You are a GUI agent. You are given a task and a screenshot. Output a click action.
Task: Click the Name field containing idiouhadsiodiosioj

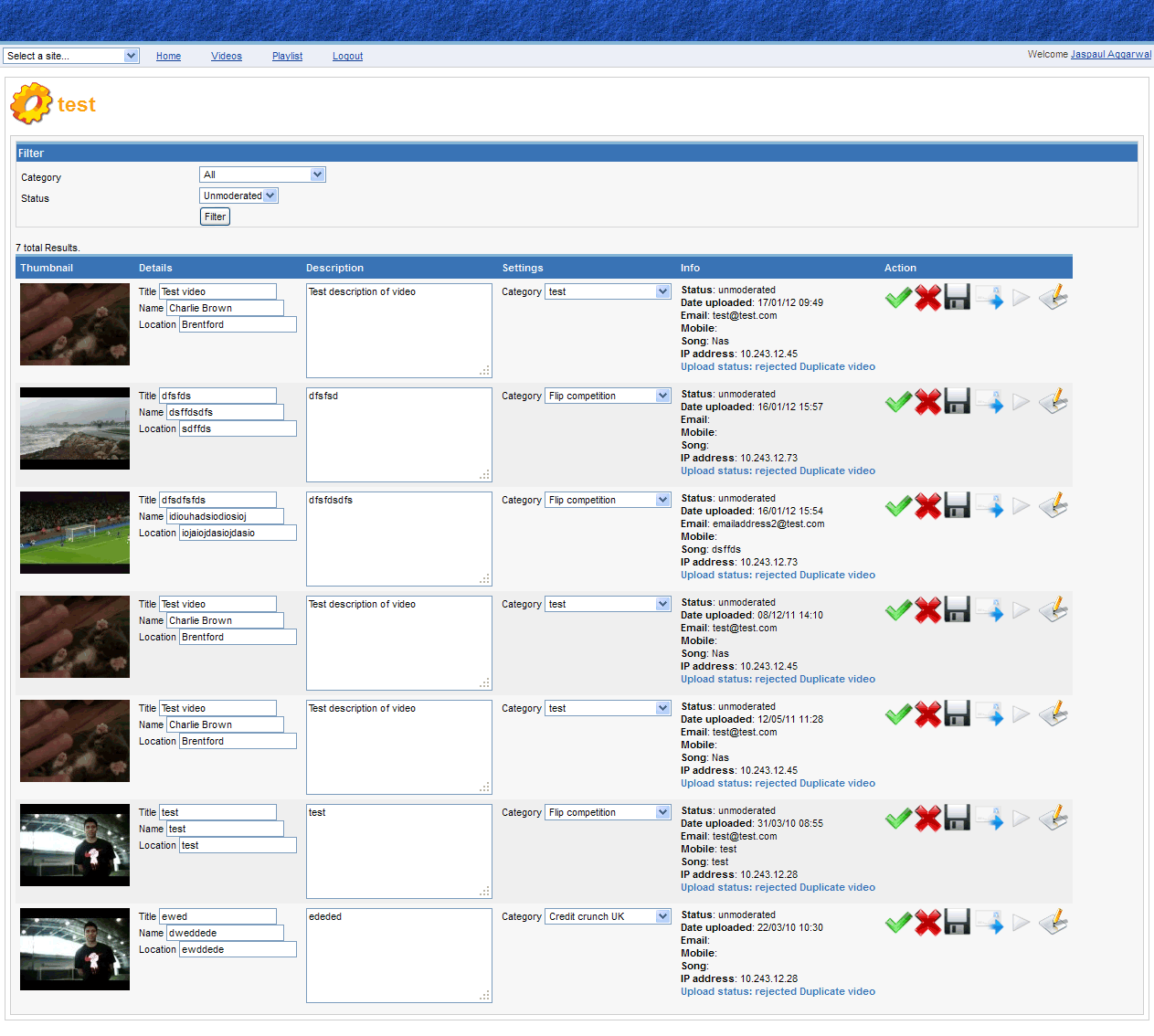click(225, 516)
